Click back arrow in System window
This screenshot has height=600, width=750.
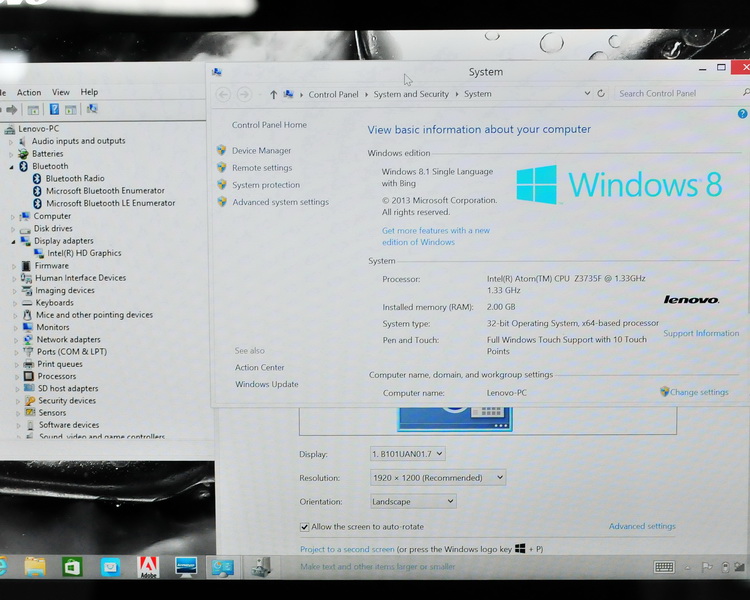(223, 95)
